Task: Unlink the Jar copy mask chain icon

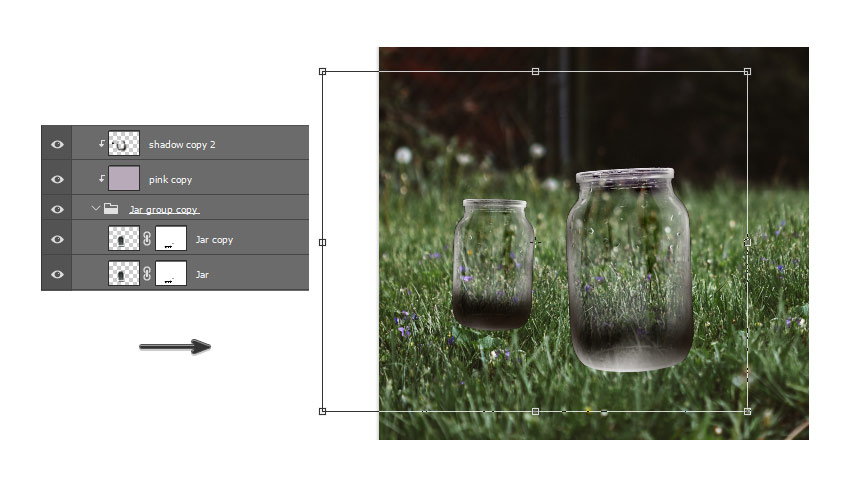Action: 147,238
